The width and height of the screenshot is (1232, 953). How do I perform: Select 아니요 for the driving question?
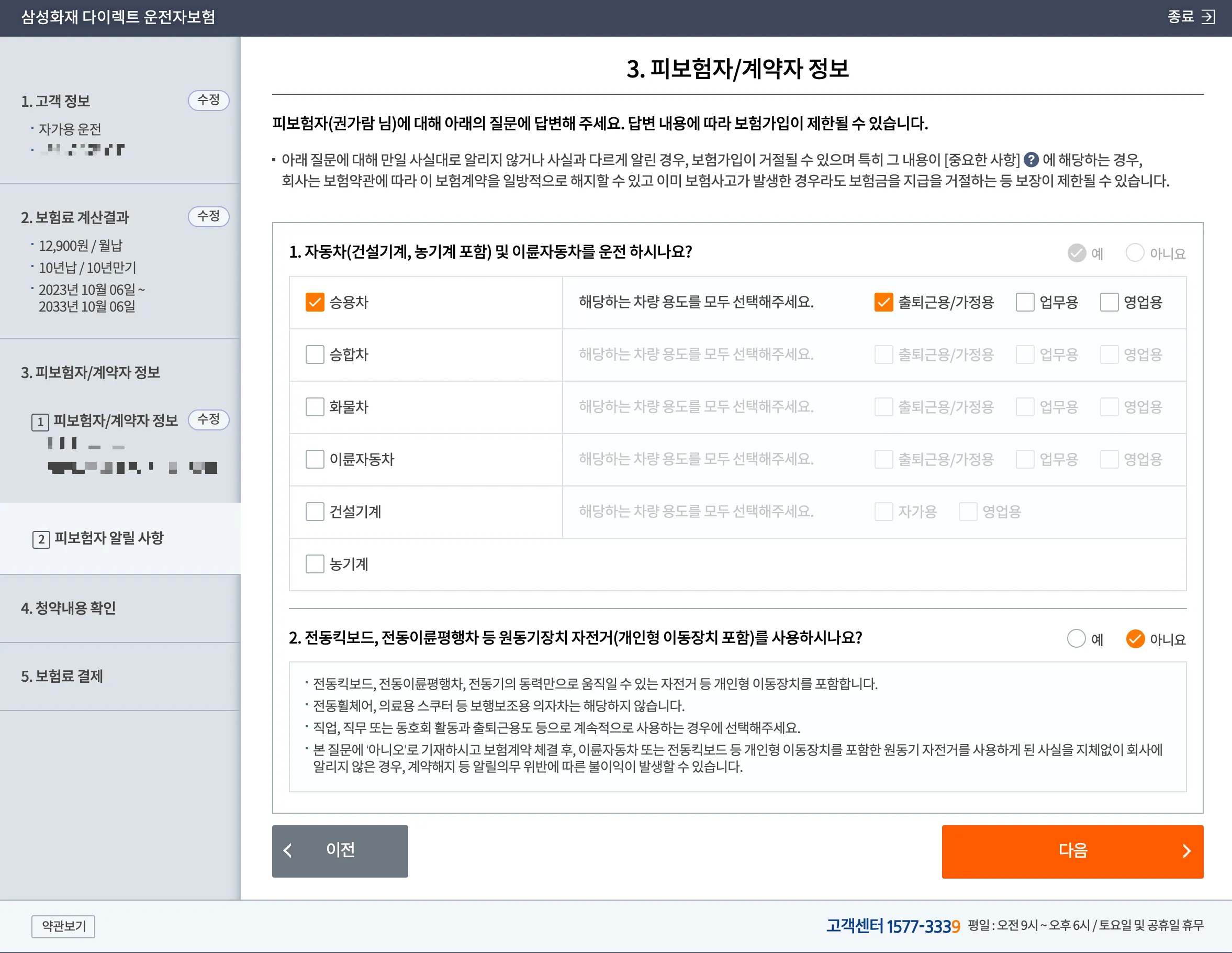[x=1135, y=253]
